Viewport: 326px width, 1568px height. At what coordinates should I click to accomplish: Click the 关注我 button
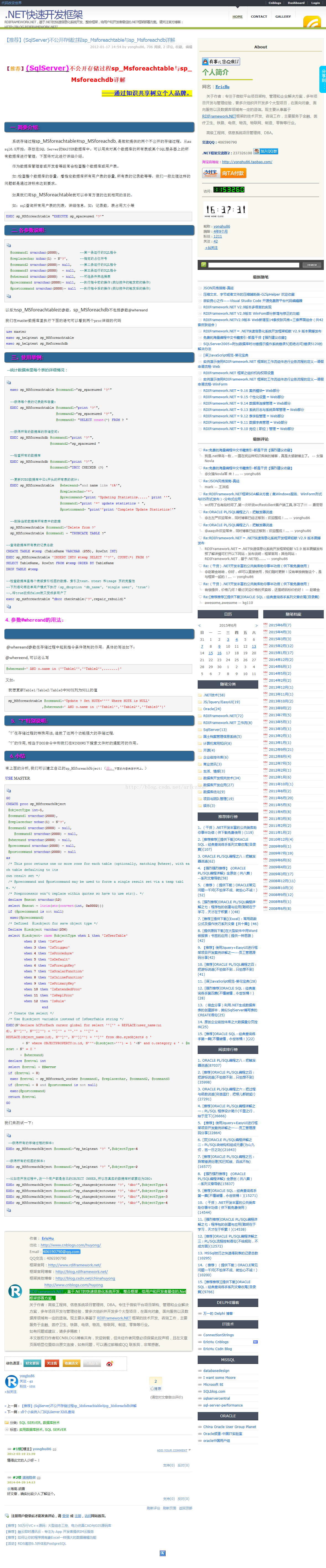(52, 1363)
